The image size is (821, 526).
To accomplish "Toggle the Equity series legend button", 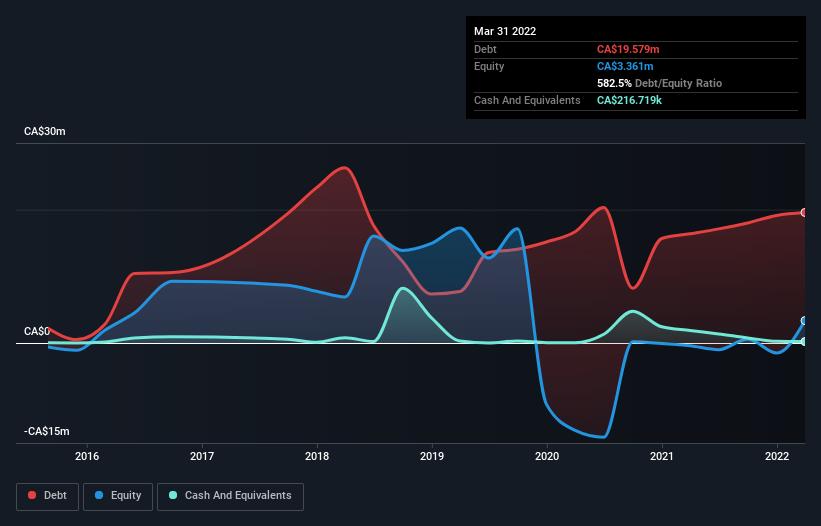I will [x=118, y=496].
